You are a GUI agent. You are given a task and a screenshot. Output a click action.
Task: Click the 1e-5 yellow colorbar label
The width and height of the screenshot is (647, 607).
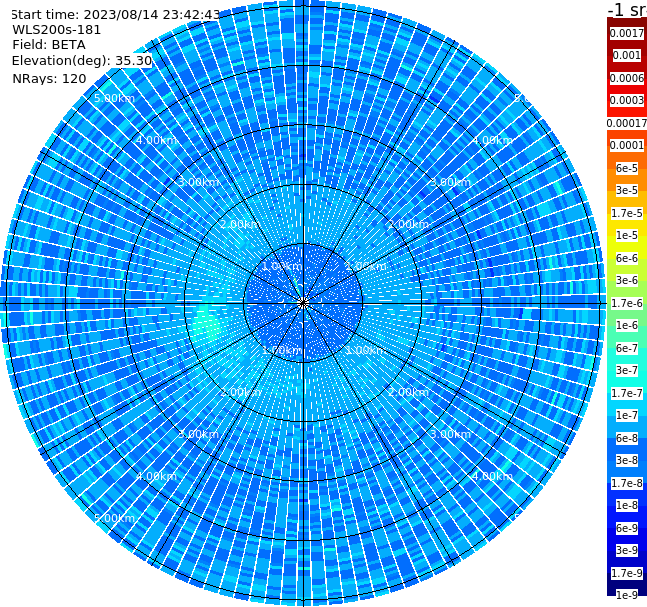pyautogui.click(x=627, y=235)
